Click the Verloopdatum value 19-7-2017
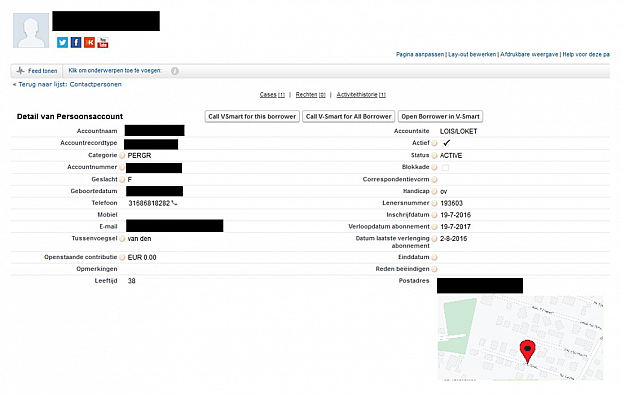This screenshot has width=621, height=395. [455, 227]
